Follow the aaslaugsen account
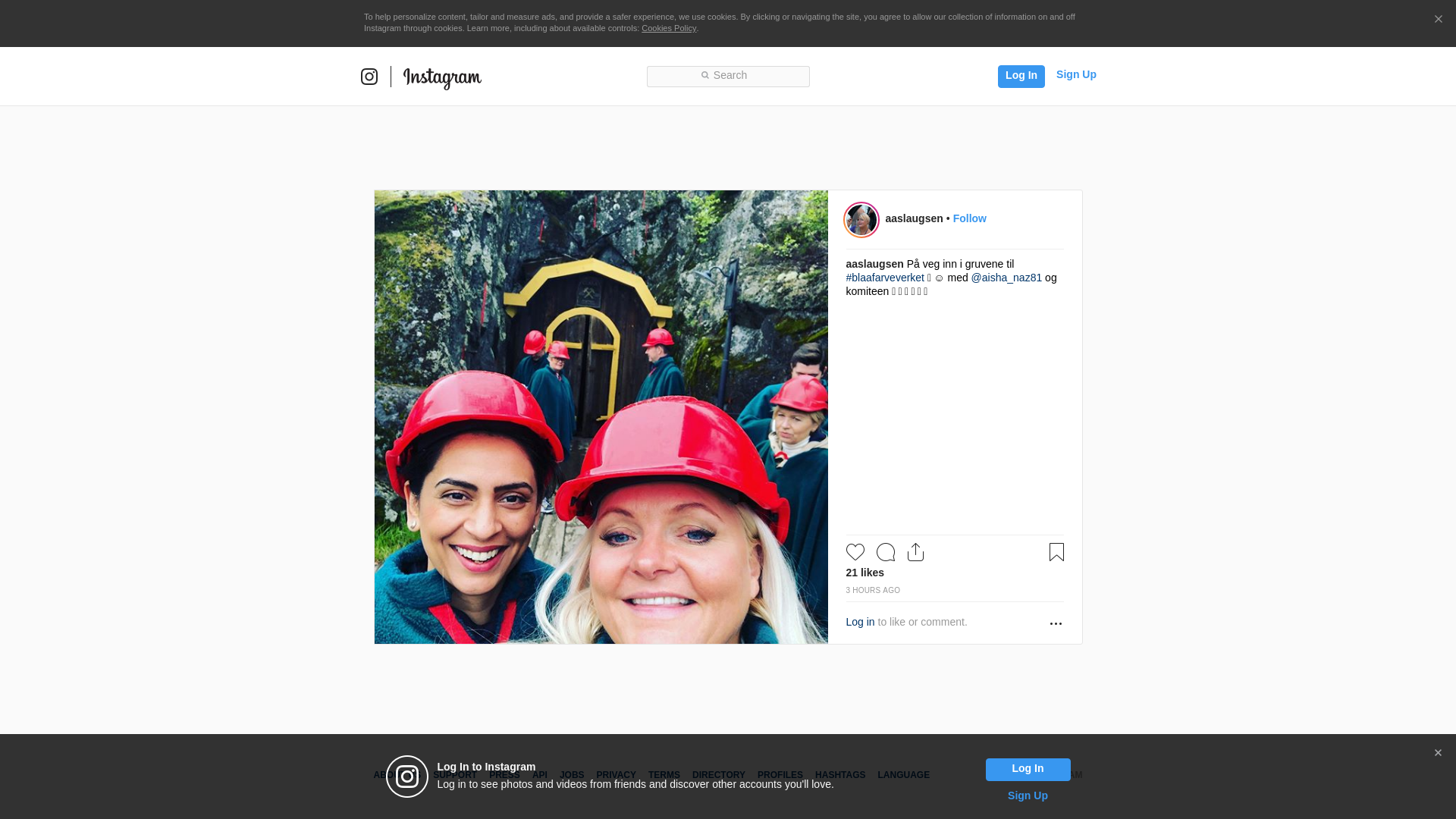The height and width of the screenshot is (819, 1456). [x=969, y=218]
